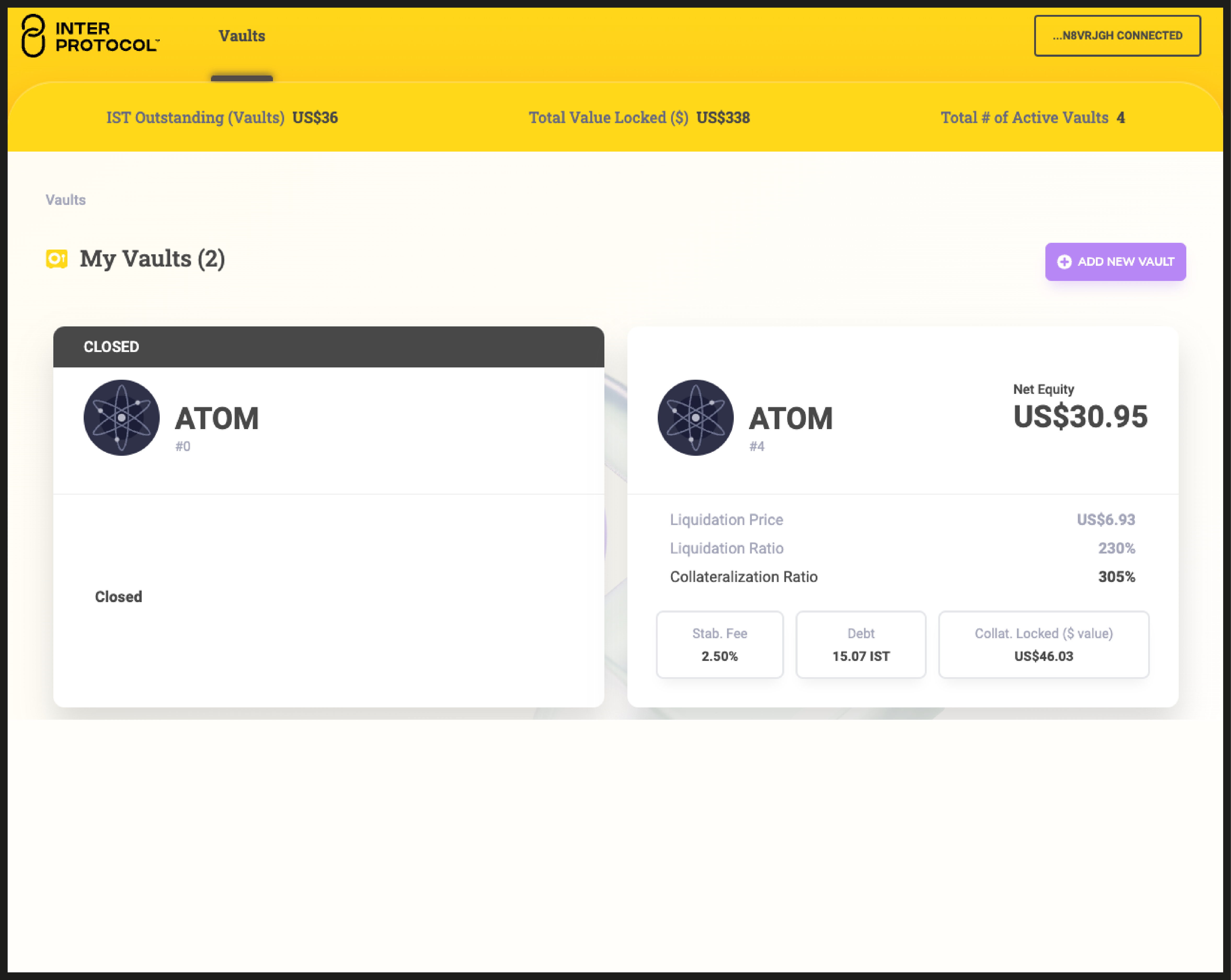Click the yellow vault icon beside My Vaults
Viewport: 1231px width, 980px height.
coord(56,258)
